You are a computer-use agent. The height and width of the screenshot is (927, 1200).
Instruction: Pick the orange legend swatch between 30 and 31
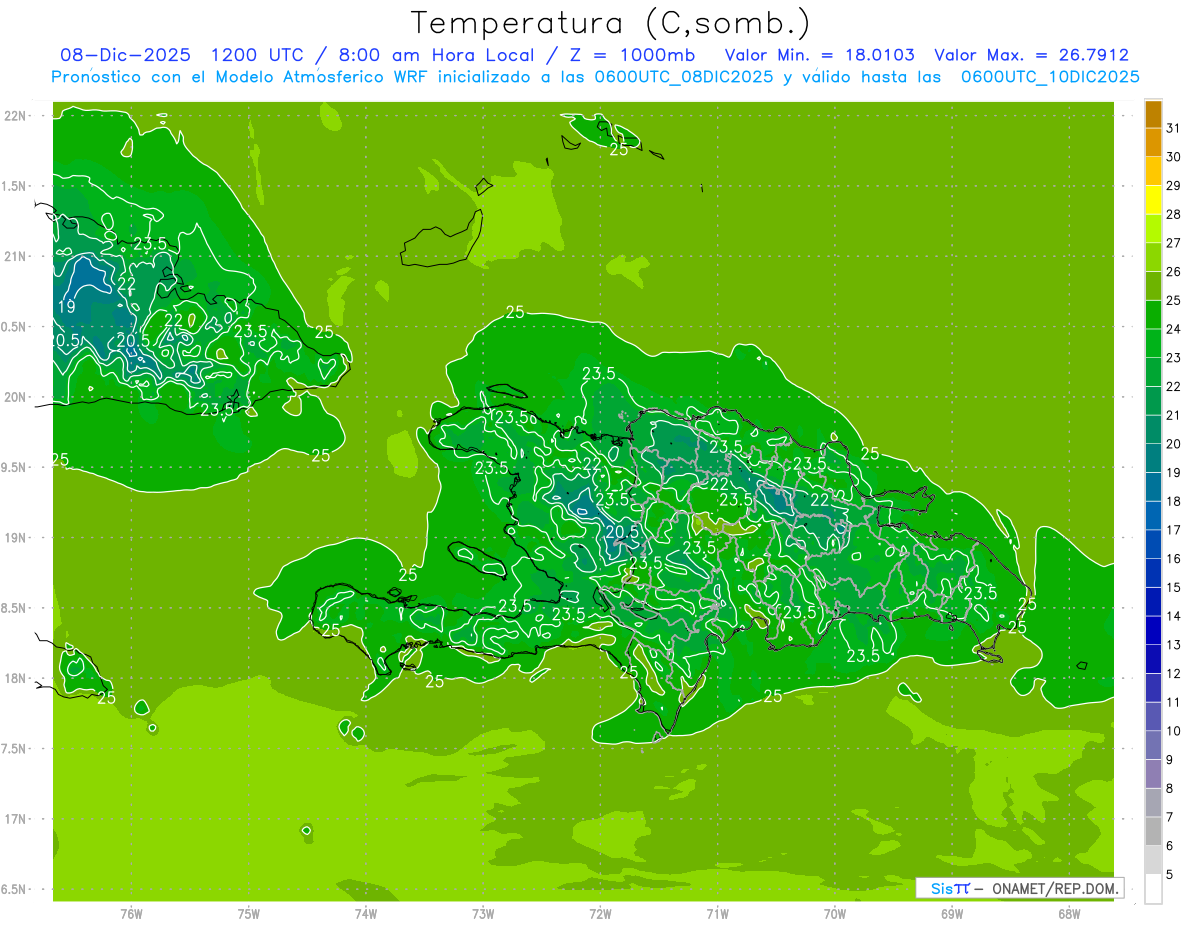point(1153,142)
